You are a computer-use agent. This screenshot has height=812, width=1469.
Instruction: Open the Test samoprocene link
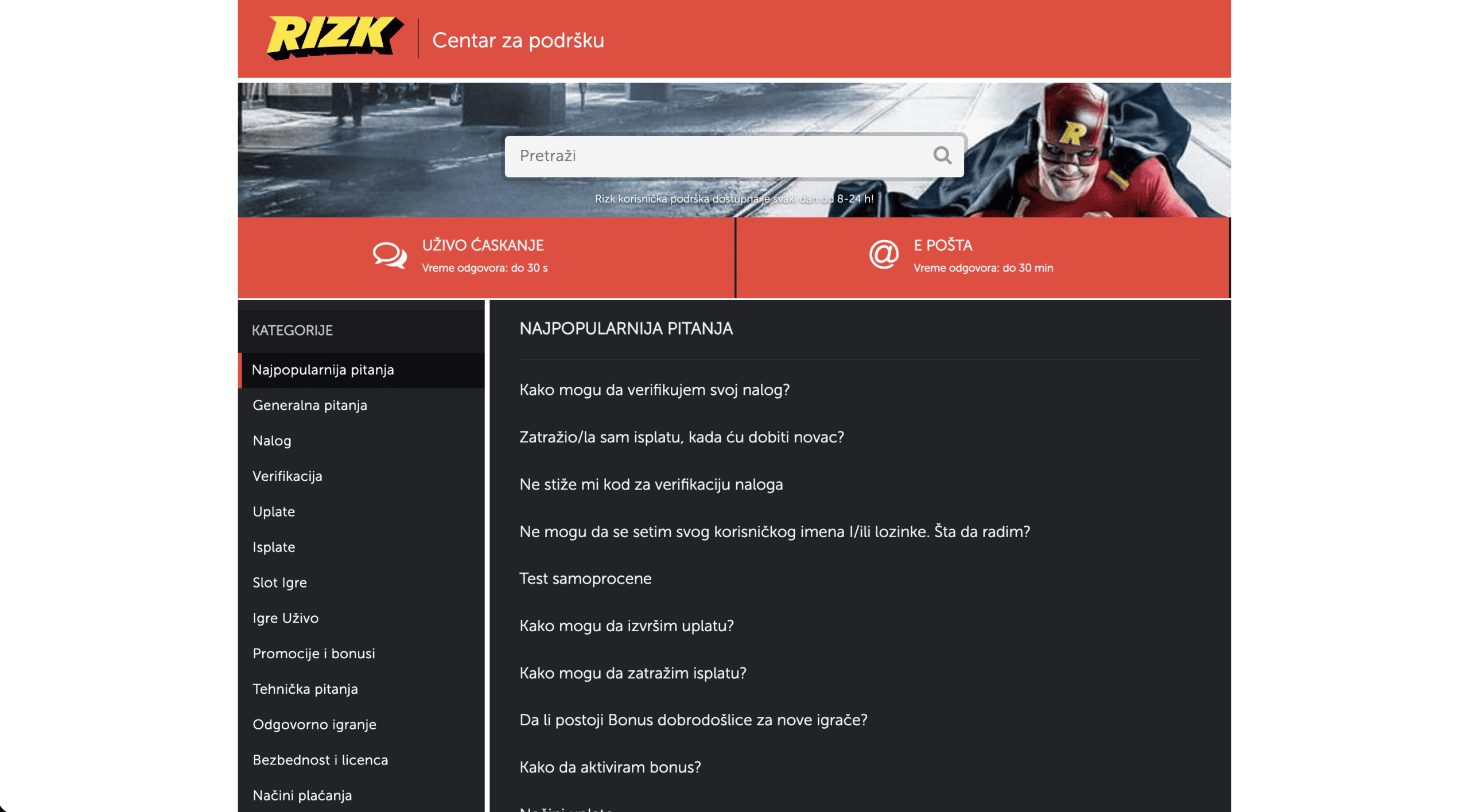(x=585, y=579)
